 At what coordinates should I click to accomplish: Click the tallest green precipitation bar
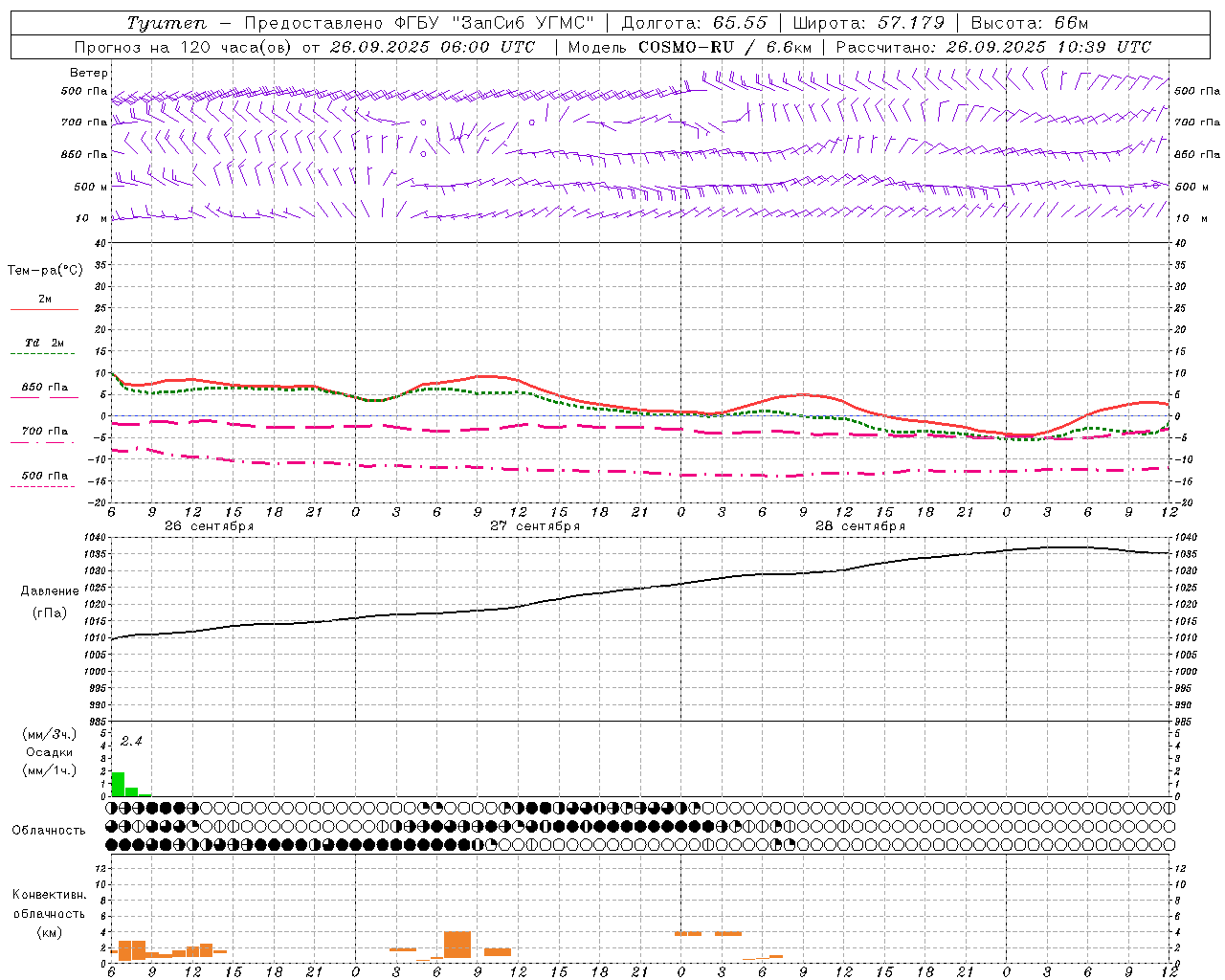tap(119, 784)
